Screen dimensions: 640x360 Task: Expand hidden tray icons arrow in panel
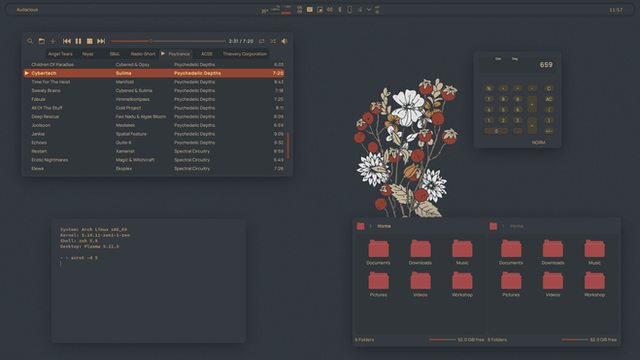pos(369,9)
